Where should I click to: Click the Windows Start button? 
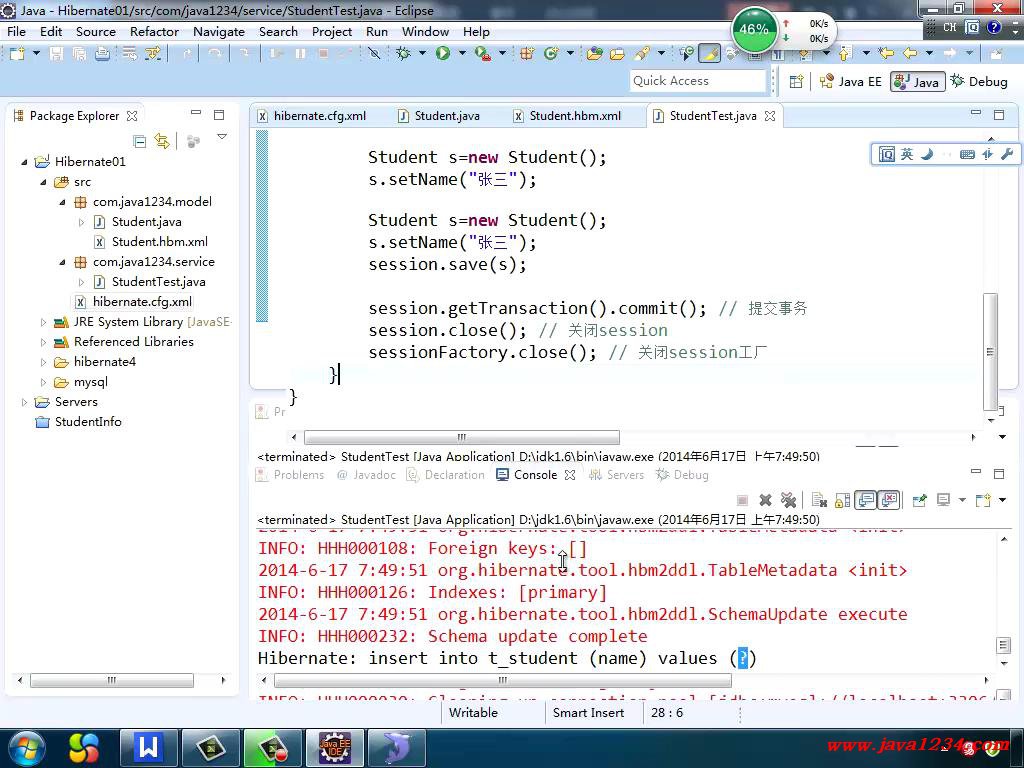pyautogui.click(x=26, y=748)
